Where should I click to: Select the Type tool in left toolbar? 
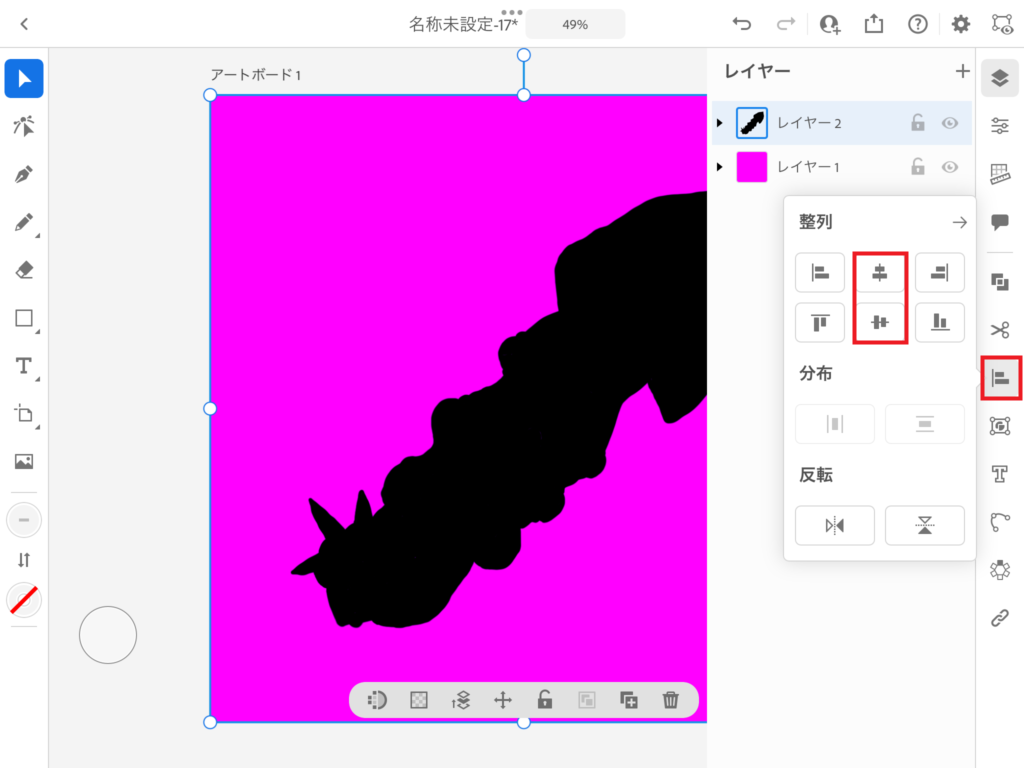click(x=24, y=366)
